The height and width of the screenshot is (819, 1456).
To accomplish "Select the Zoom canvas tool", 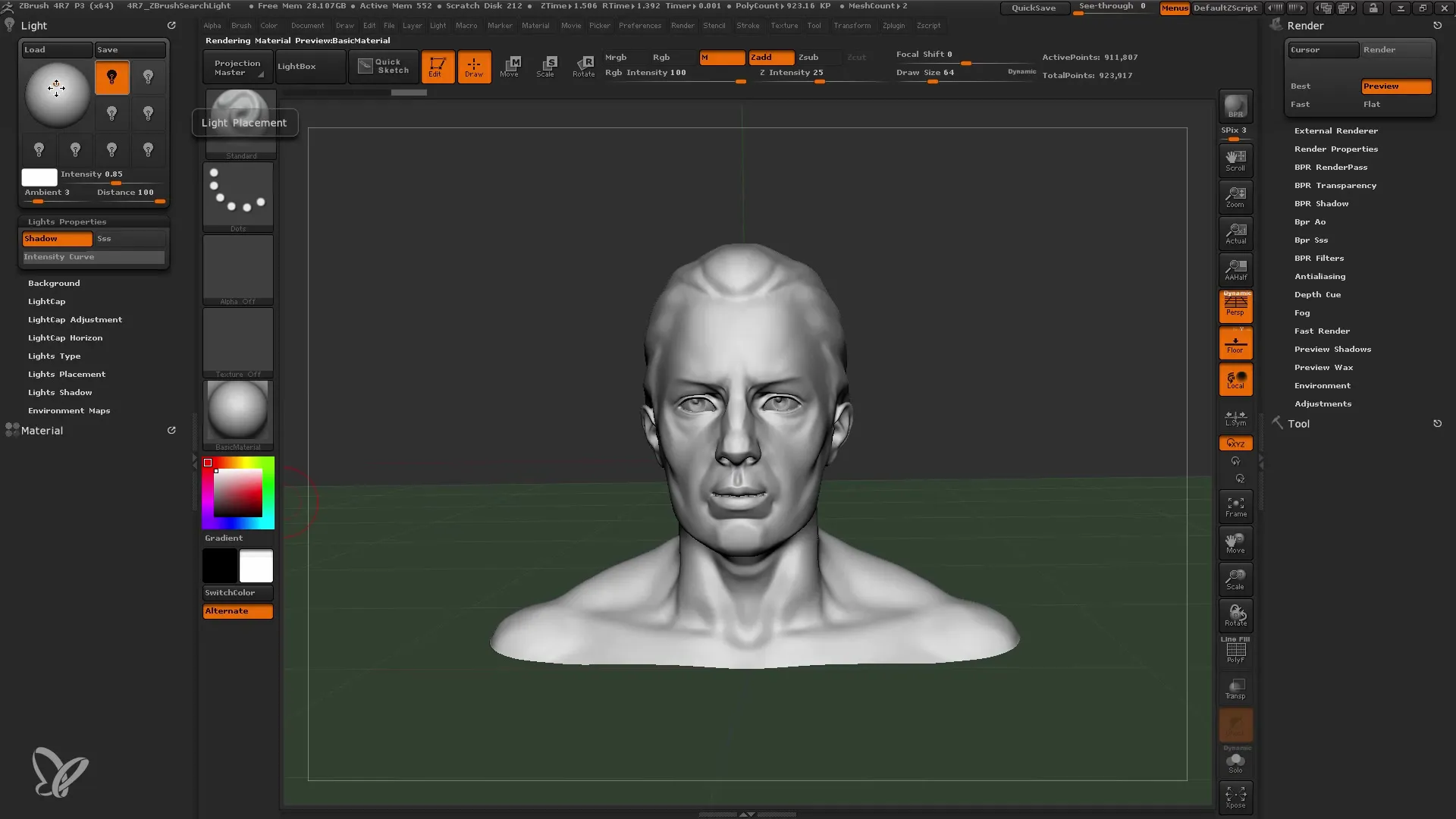I will pyautogui.click(x=1235, y=196).
